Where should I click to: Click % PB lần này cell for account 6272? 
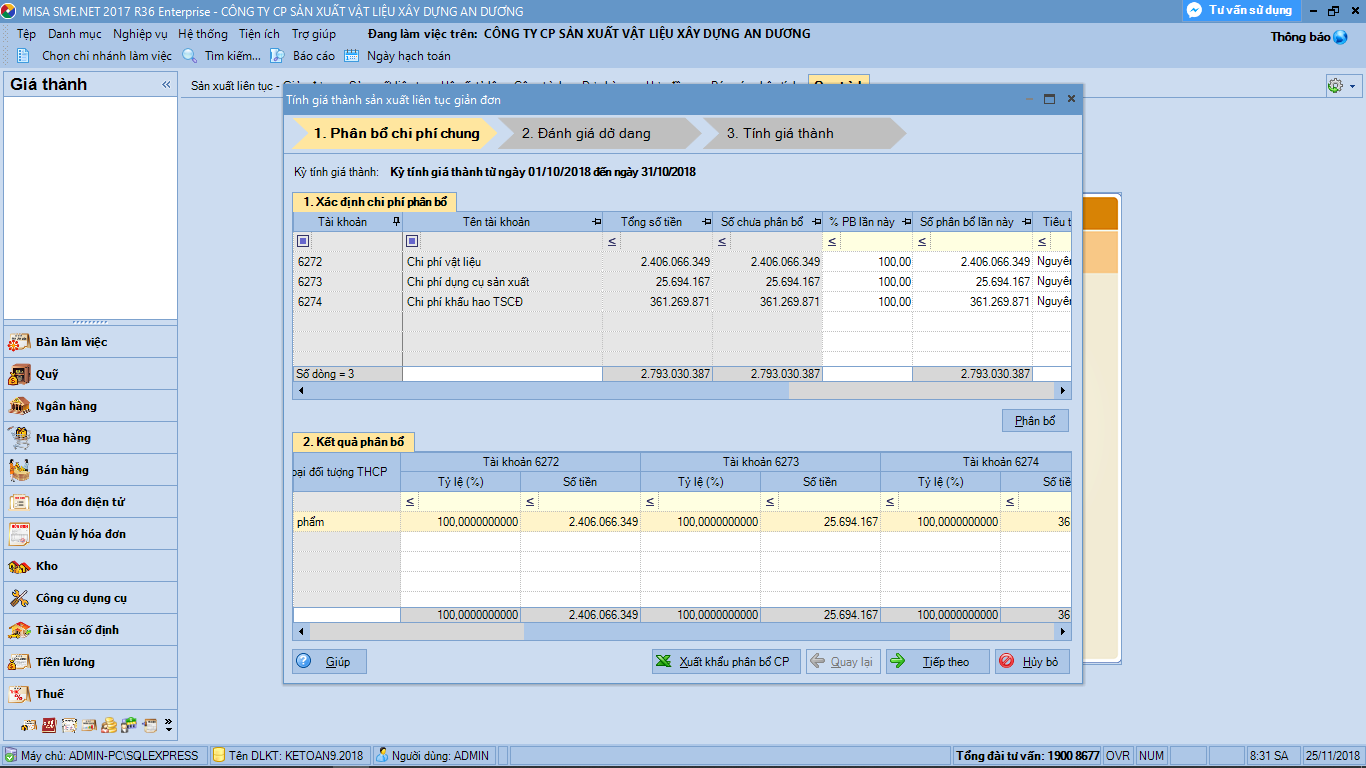point(868,262)
